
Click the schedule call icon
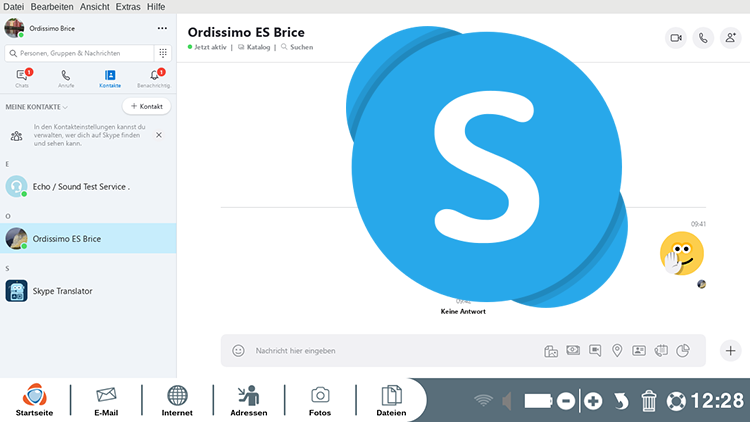point(661,351)
